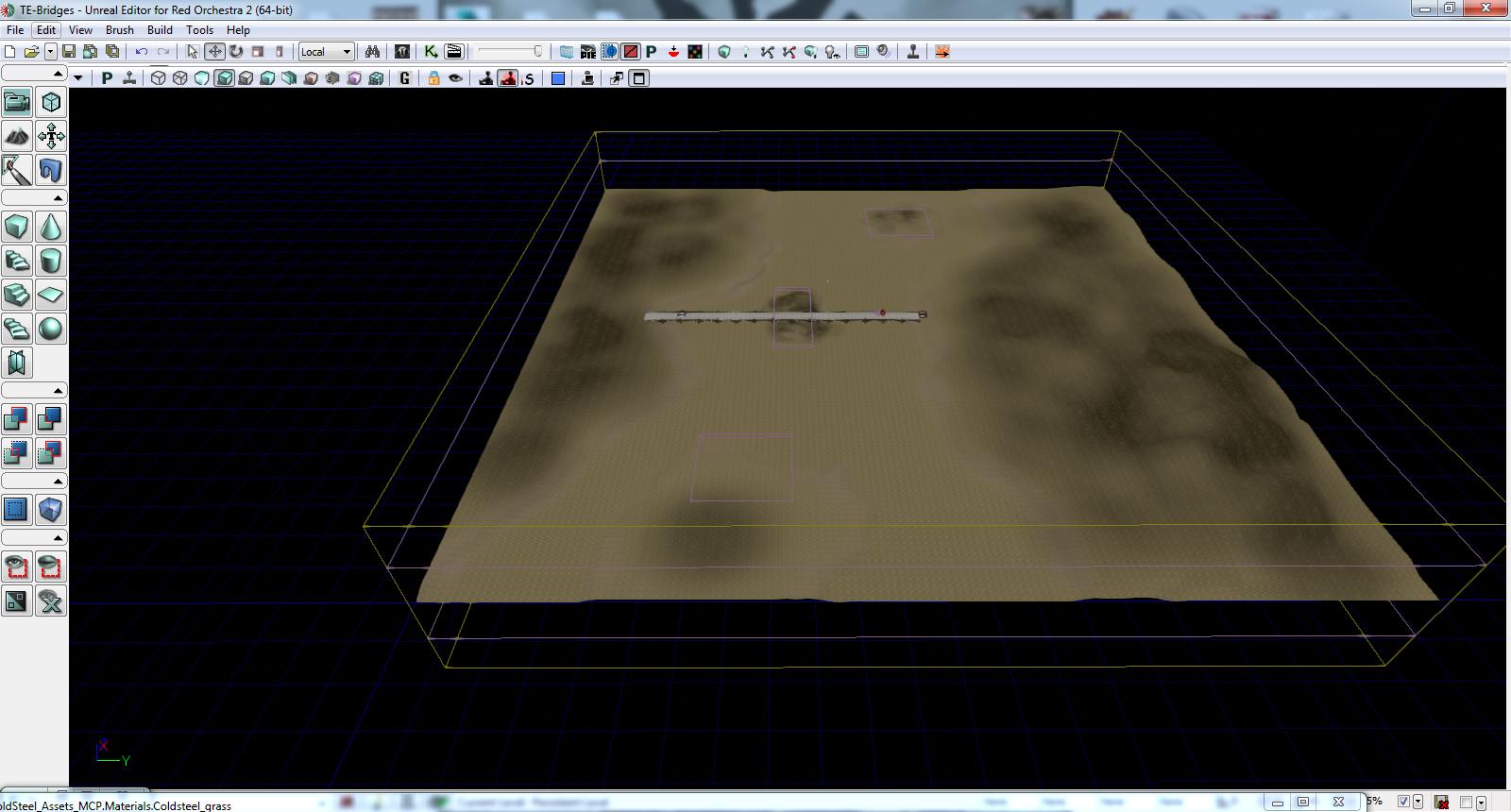Click the CSG Add button
This screenshot has width=1511, height=812.
(x=17, y=419)
